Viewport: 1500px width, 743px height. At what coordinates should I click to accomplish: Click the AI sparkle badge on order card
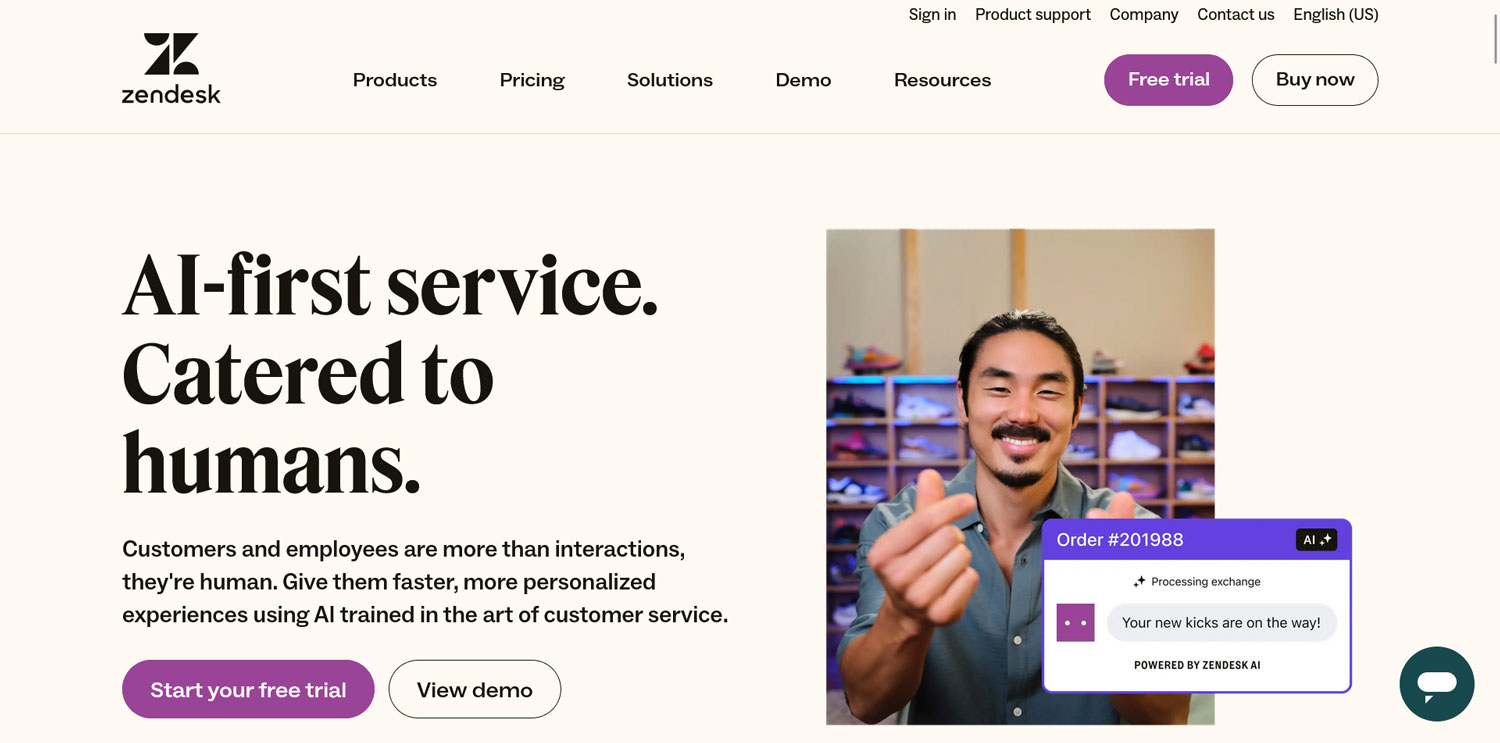1317,540
